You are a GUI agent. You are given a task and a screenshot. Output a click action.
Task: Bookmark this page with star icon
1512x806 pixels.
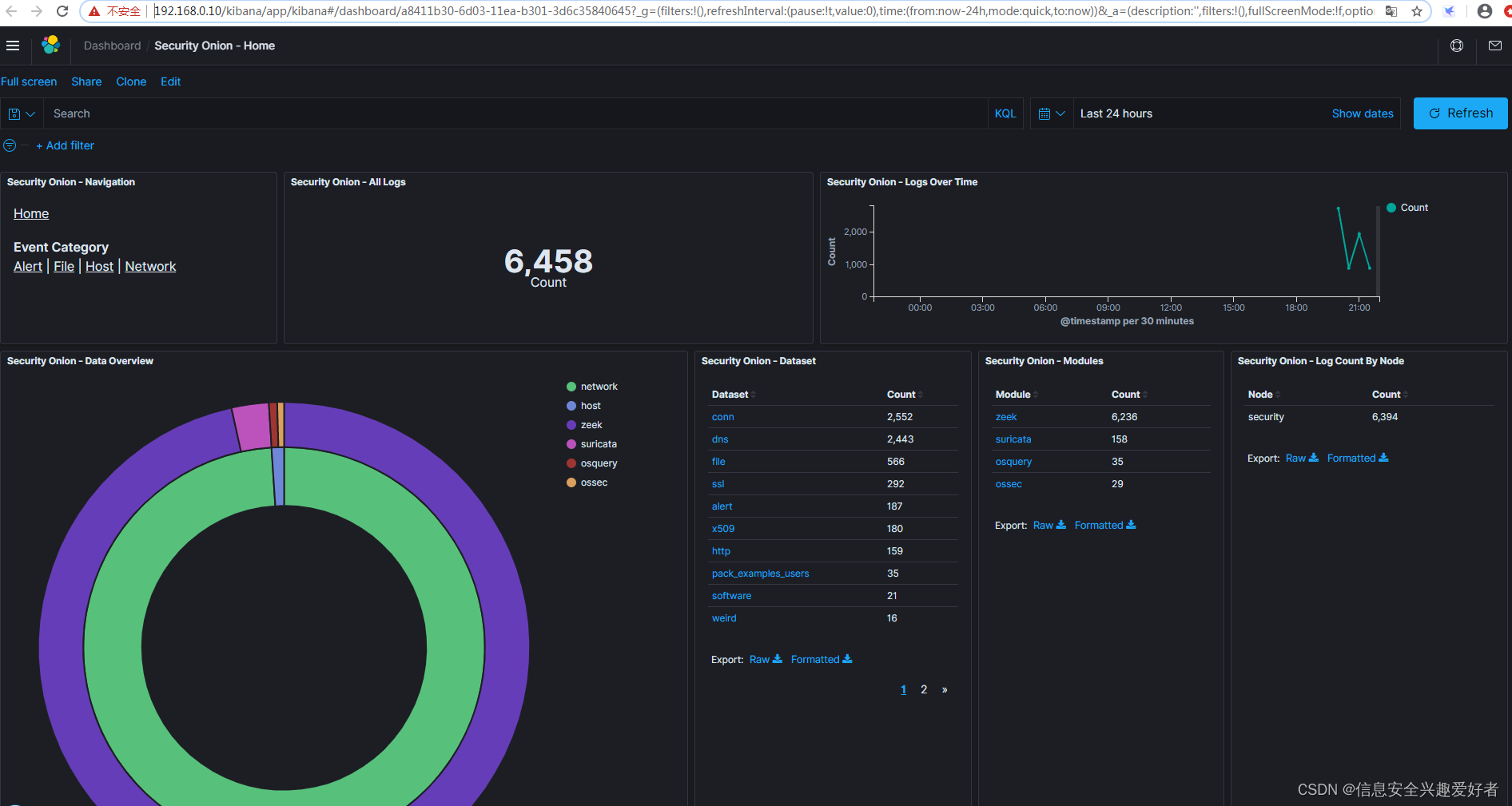1417,11
